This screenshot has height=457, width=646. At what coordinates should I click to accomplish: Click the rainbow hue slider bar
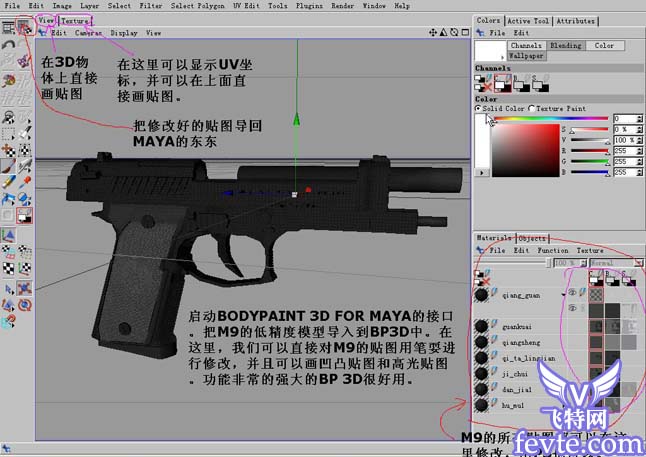(x=551, y=119)
